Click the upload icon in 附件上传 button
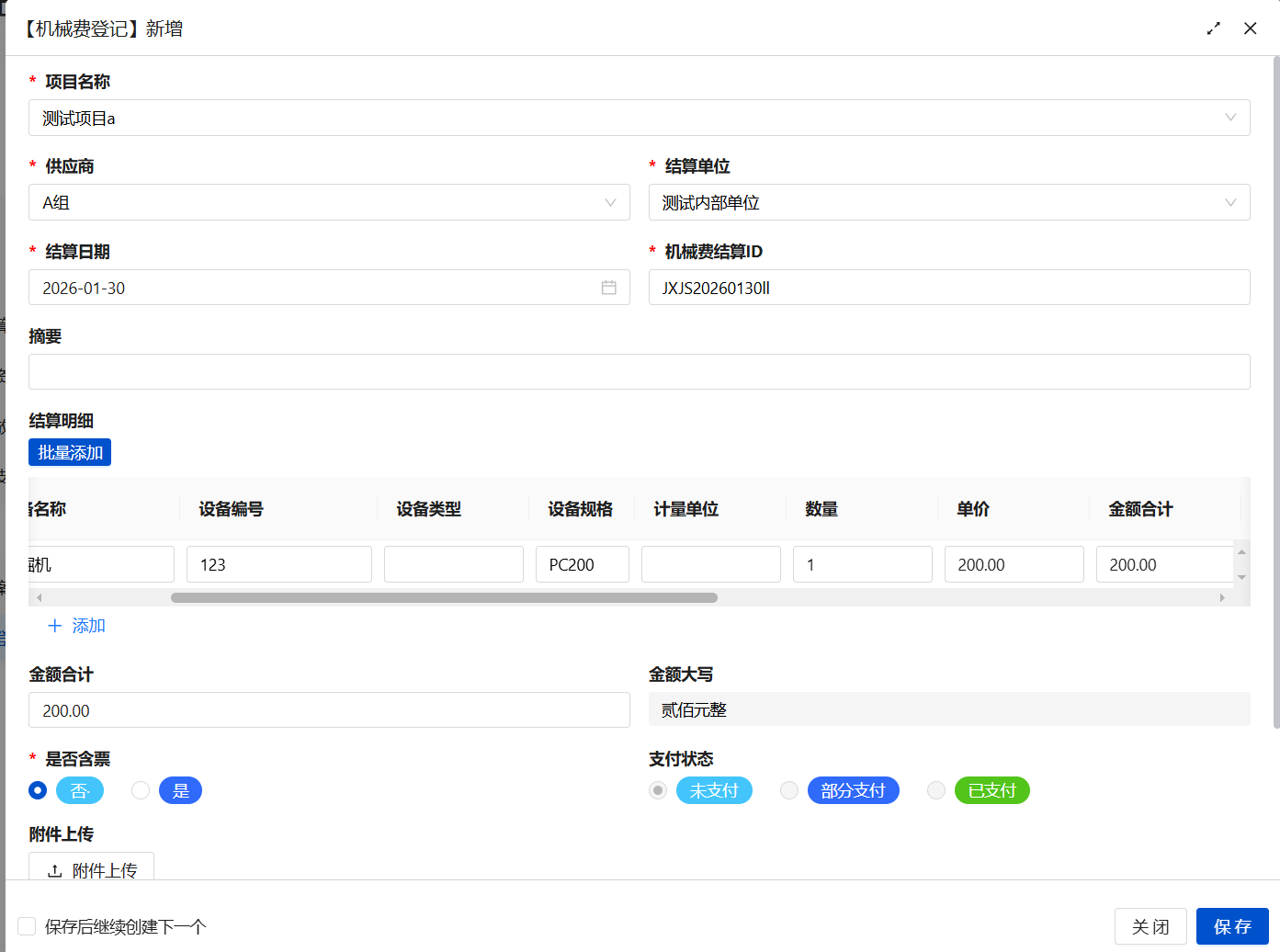The height and width of the screenshot is (952, 1280). tap(55, 870)
